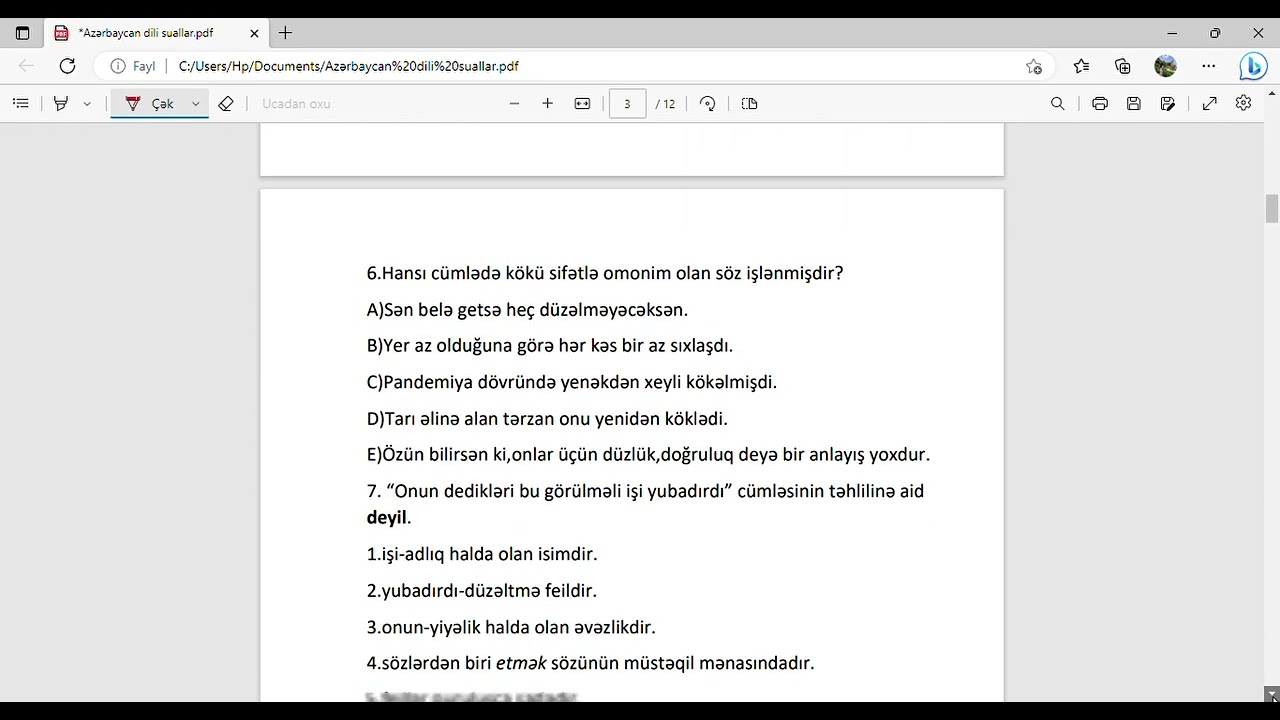Open the Favorites list
This screenshot has width=1280, height=720.
(x=1081, y=66)
